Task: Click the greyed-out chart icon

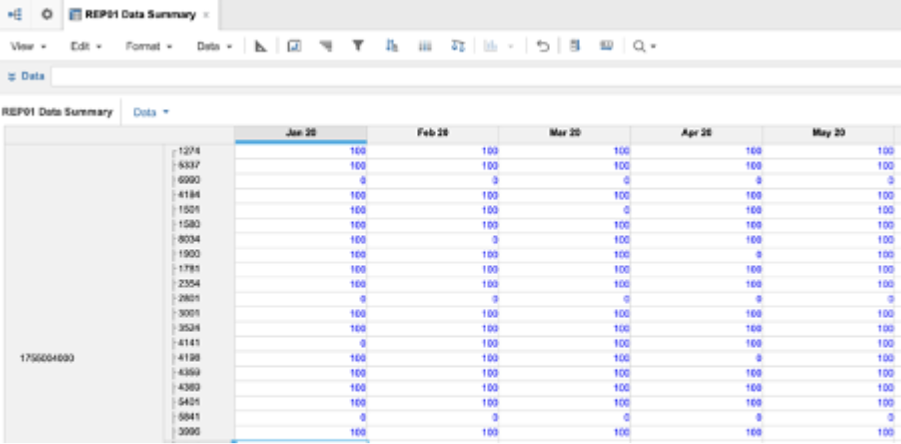Action: click(490, 47)
